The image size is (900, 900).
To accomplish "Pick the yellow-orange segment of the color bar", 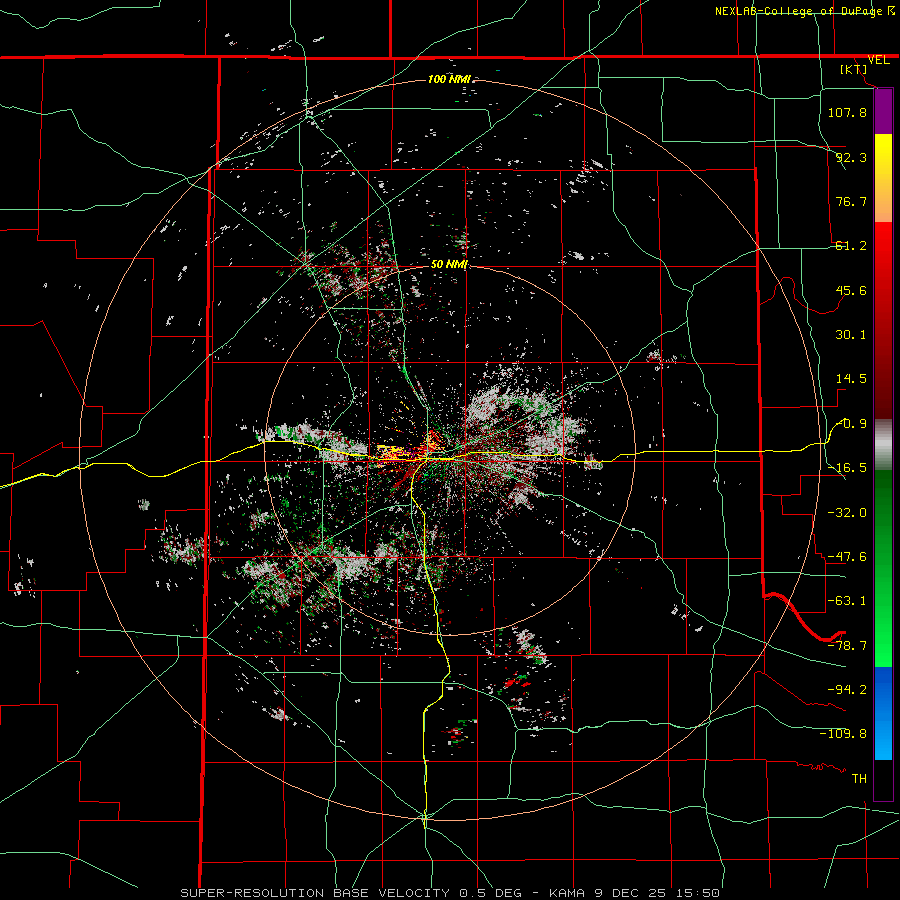I will point(883,178).
